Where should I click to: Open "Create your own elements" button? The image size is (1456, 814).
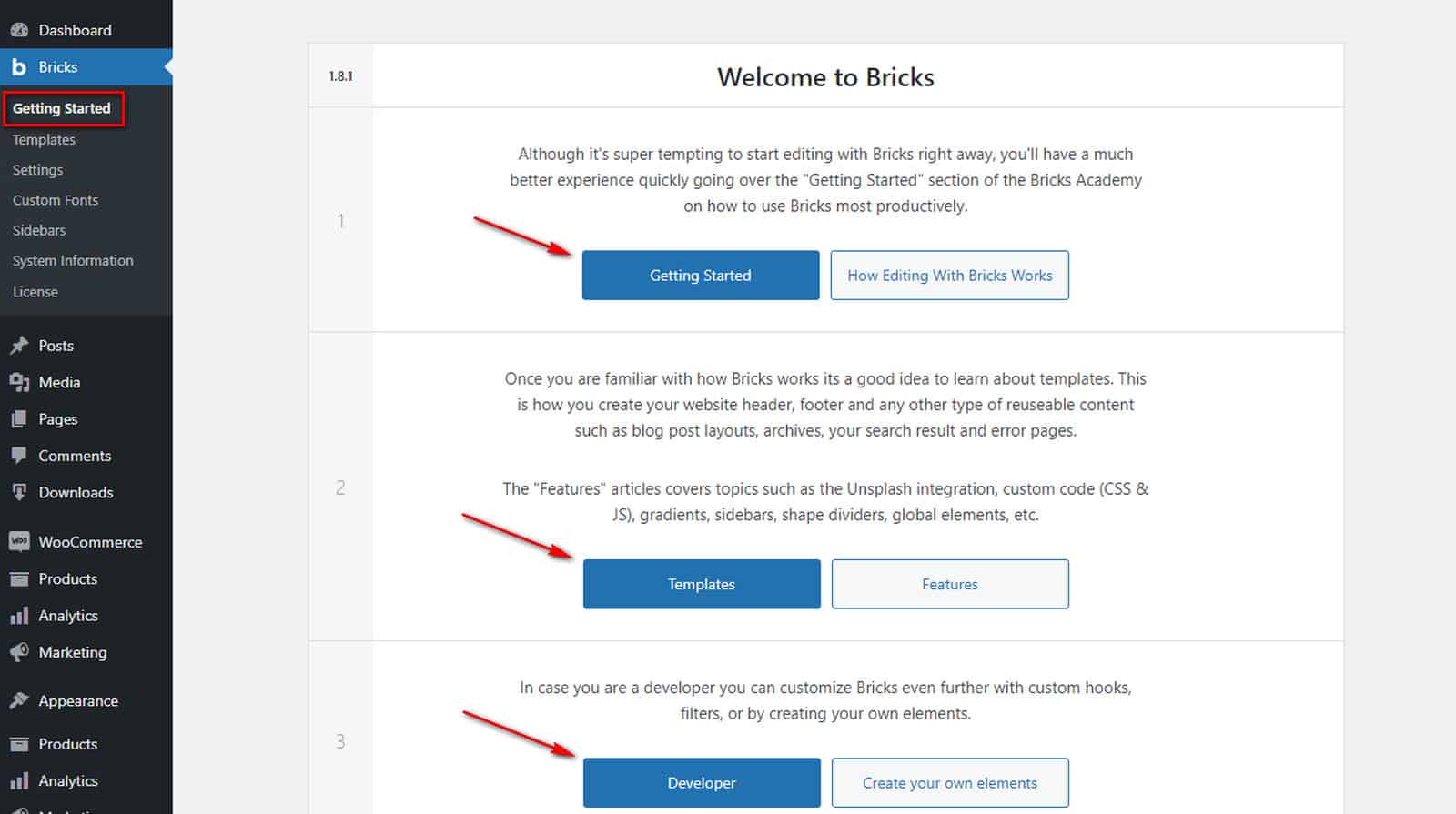950,783
